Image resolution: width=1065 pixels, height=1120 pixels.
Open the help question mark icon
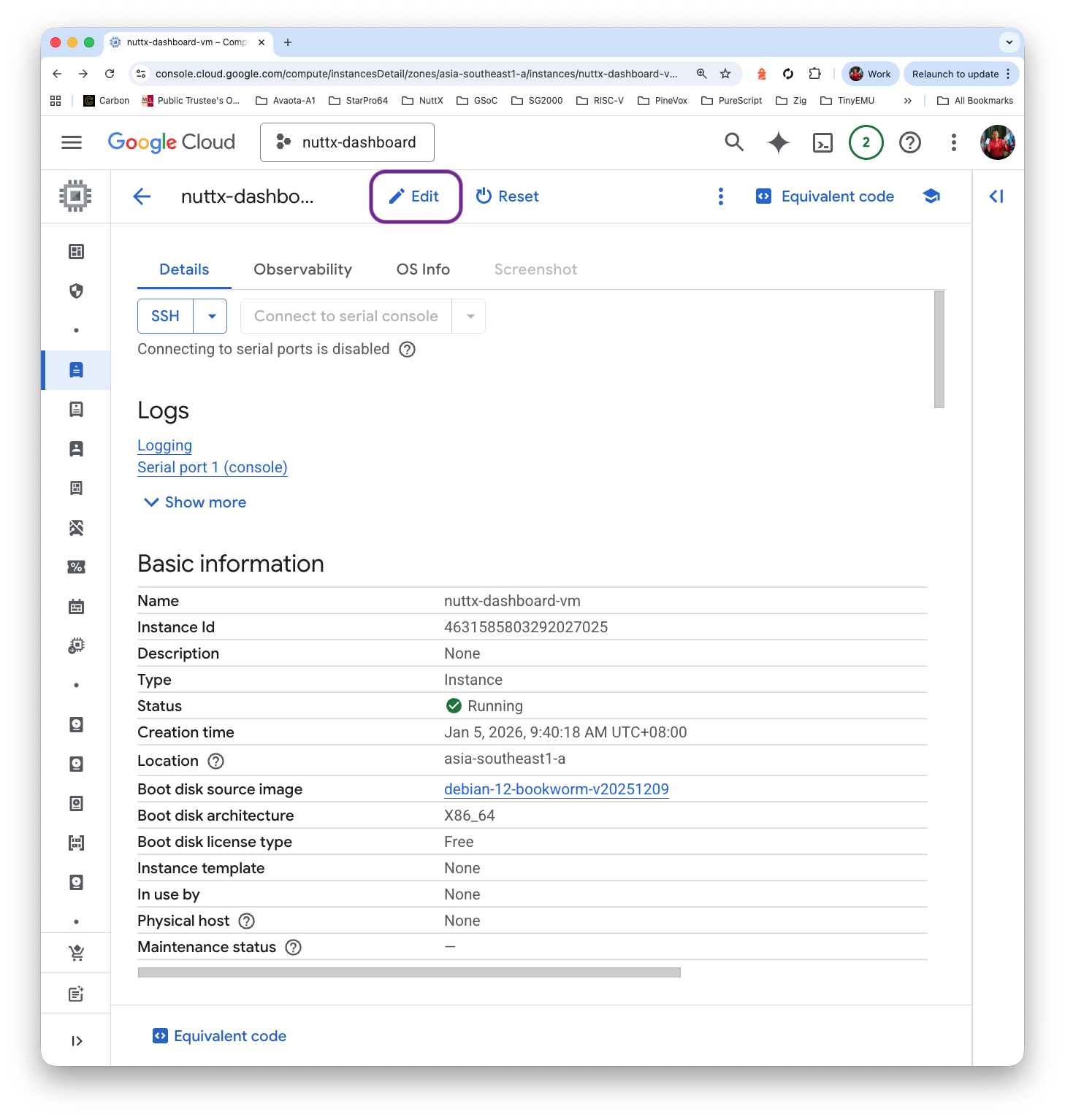tap(909, 142)
